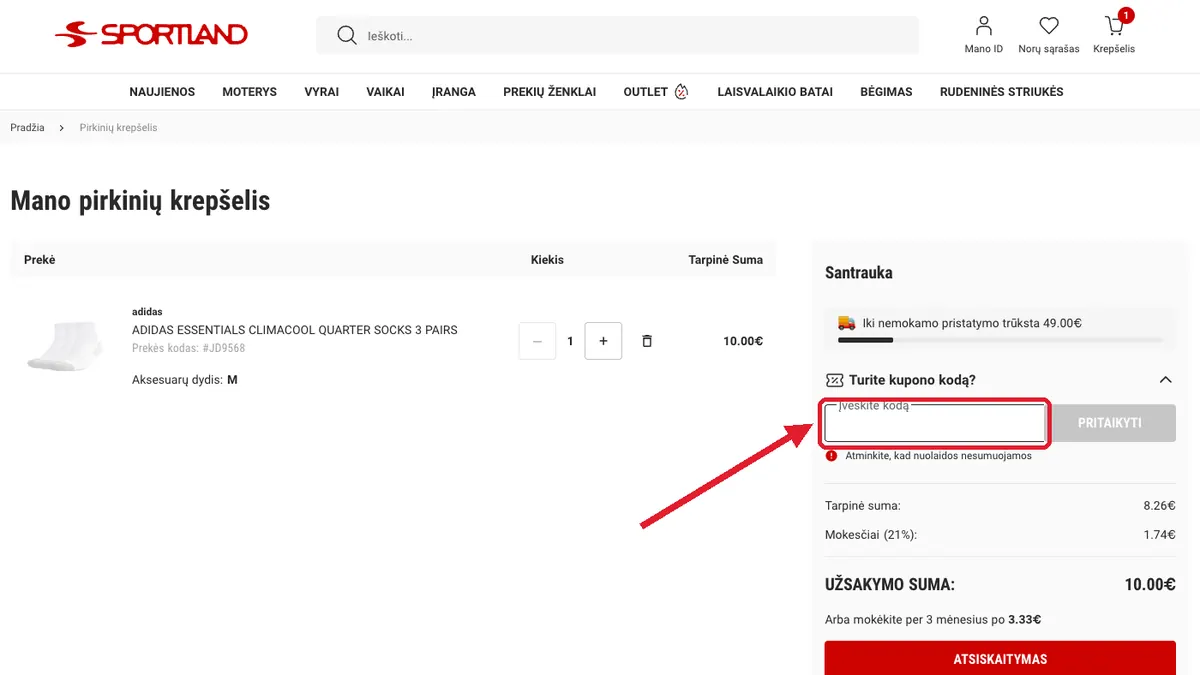Open the VYRAI menu
This screenshot has height=675, width=1200.
322,92
